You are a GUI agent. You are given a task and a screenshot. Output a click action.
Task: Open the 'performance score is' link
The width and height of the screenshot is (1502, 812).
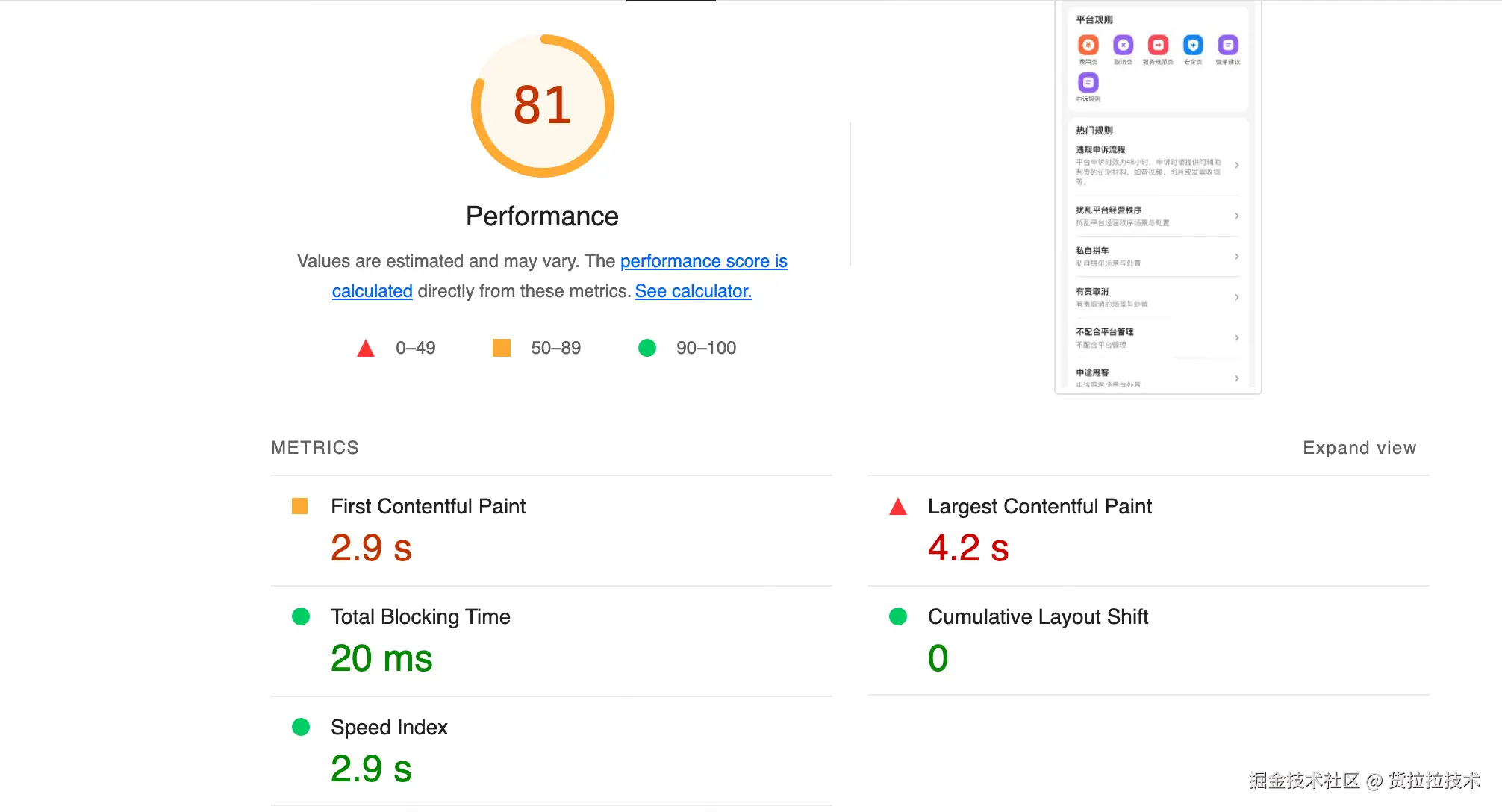703,261
